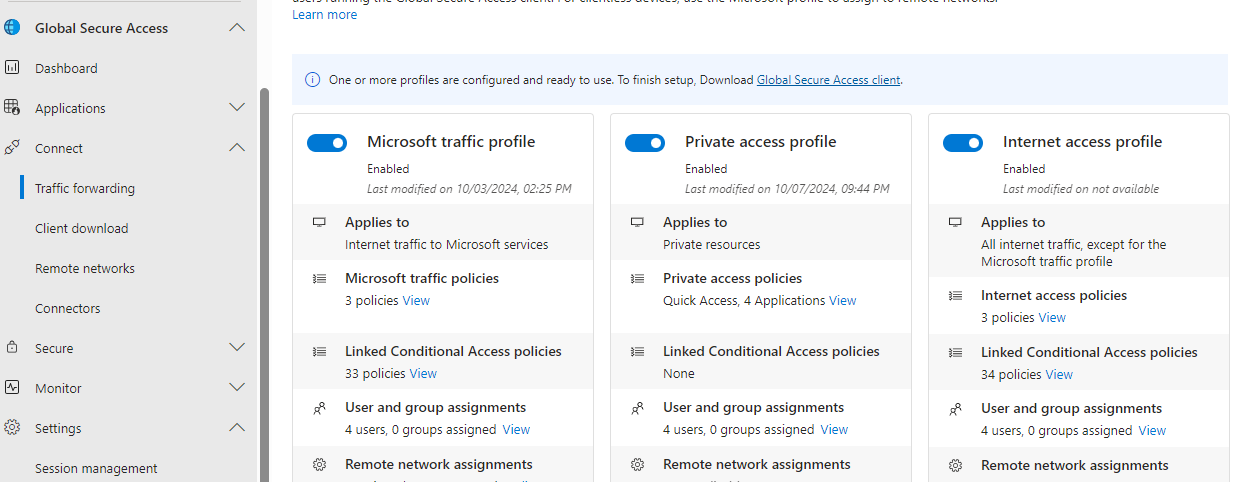This screenshot has height=482, width=1242.
Task: Click the Microsoft traffic profile title
Action: (x=451, y=142)
